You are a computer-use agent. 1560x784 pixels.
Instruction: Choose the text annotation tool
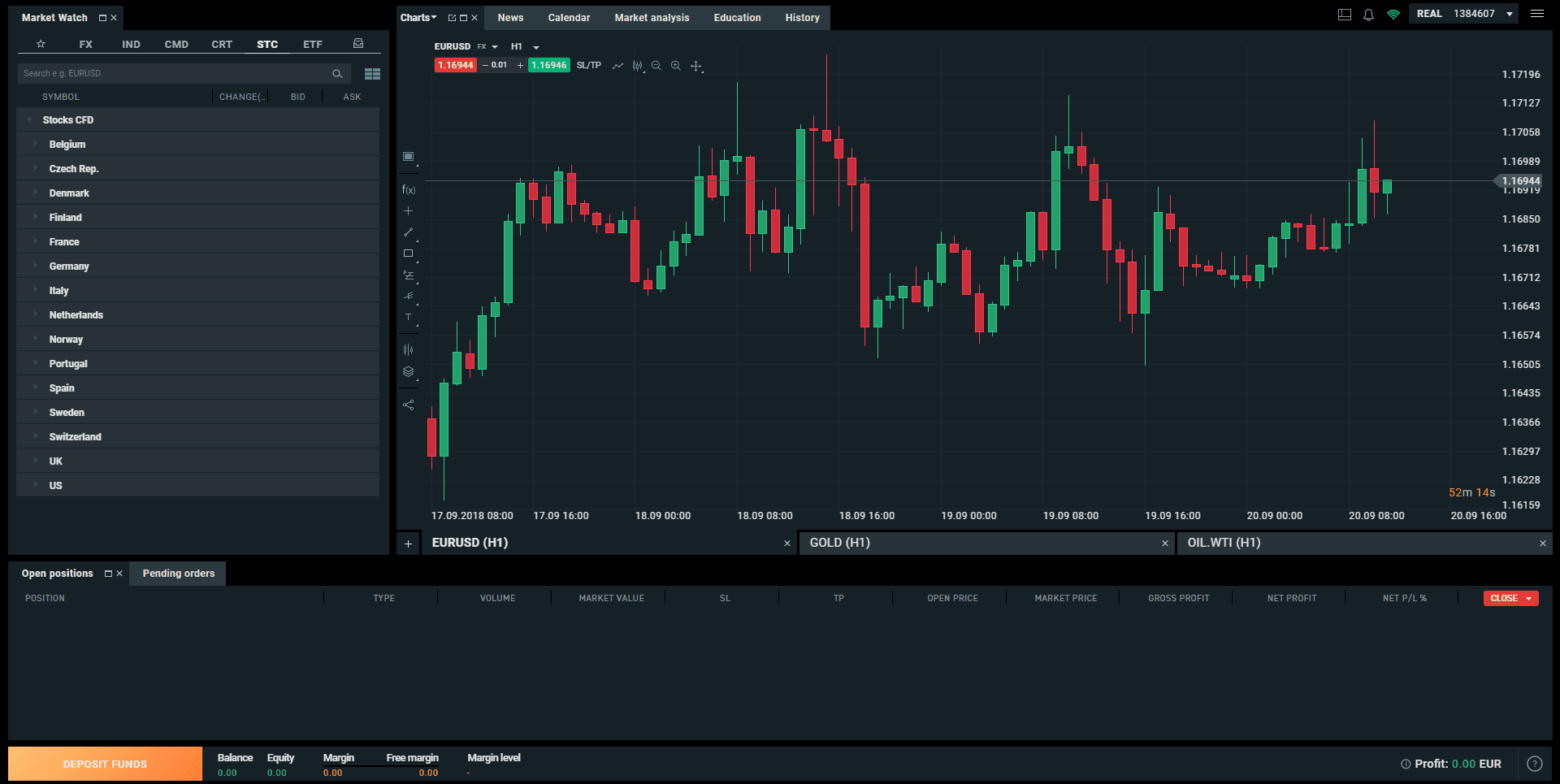coord(409,318)
